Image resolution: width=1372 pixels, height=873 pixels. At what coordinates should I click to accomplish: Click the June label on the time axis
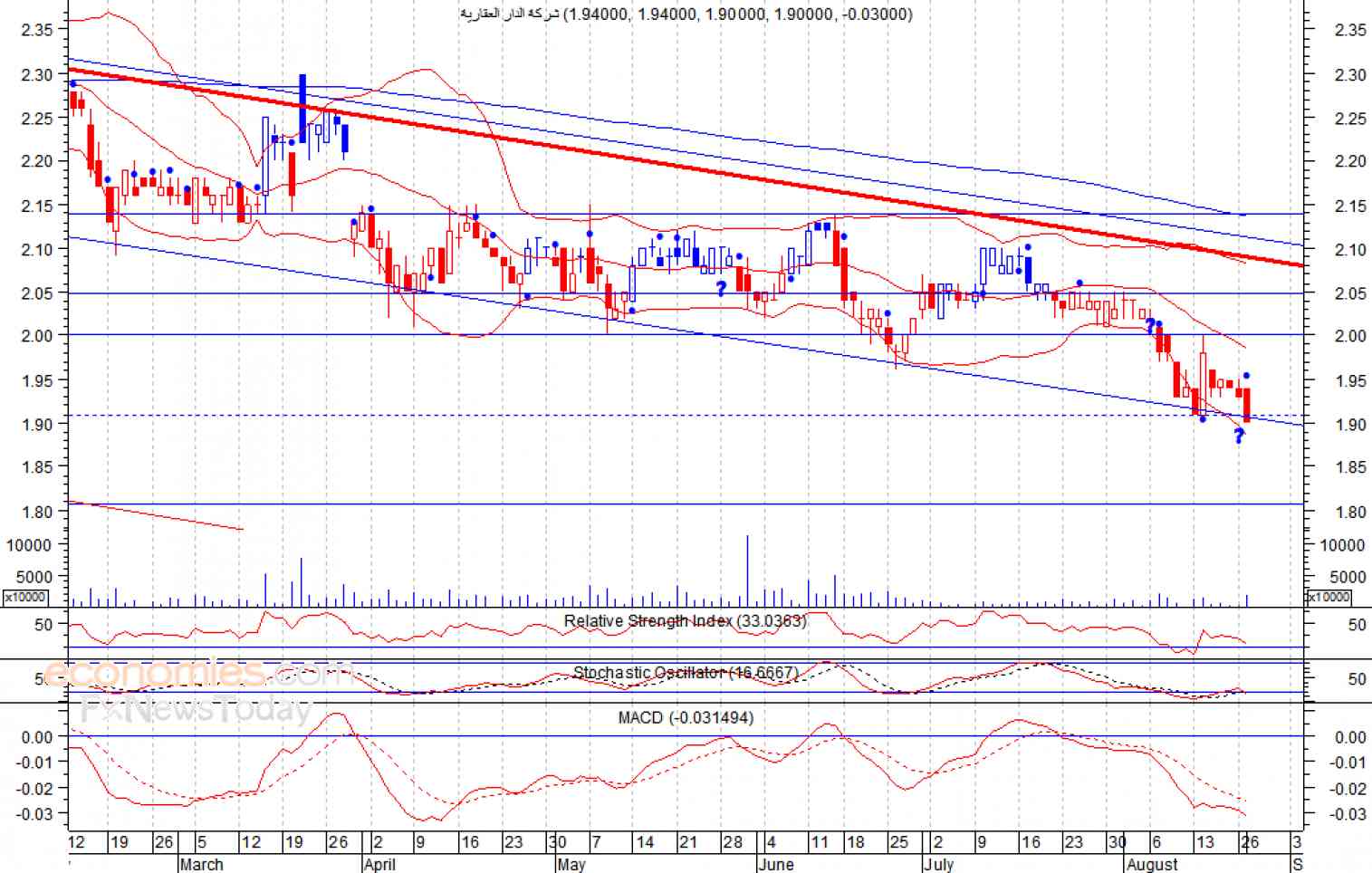tap(776, 864)
